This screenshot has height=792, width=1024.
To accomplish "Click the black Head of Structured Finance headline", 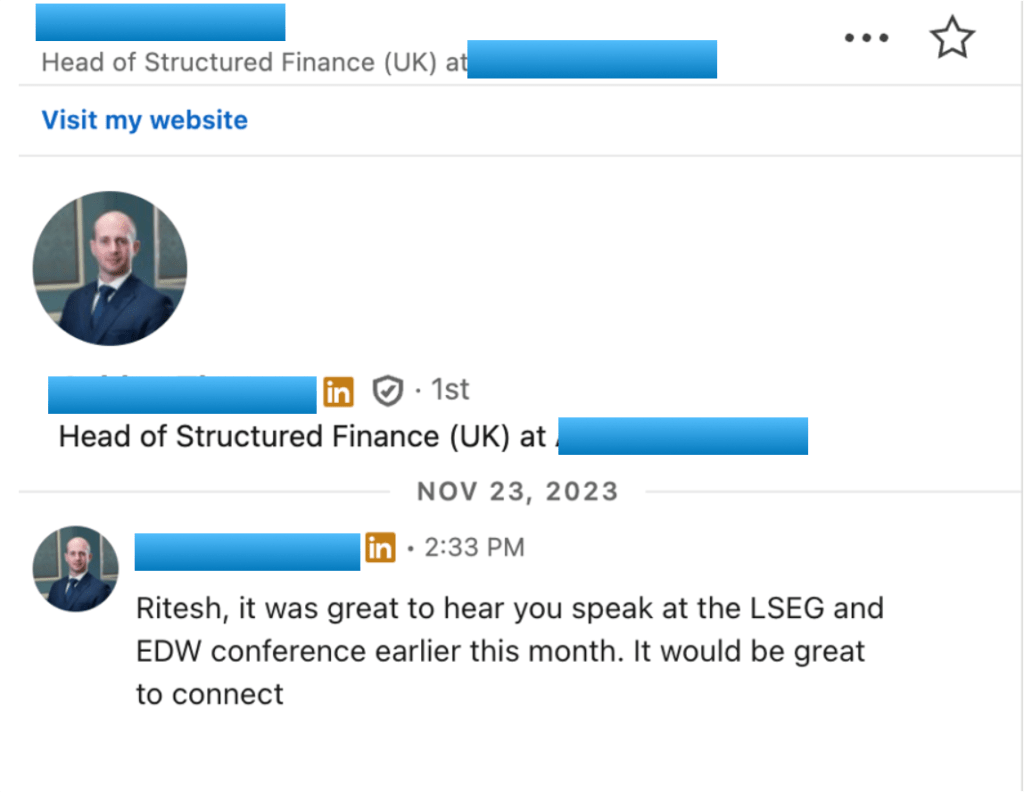I will (x=302, y=437).
